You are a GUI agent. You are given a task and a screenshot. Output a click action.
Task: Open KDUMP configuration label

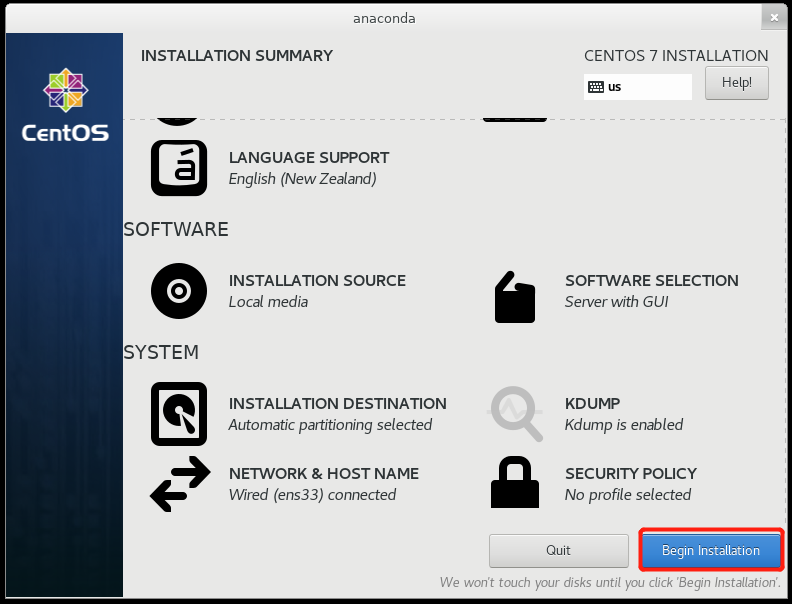click(592, 404)
